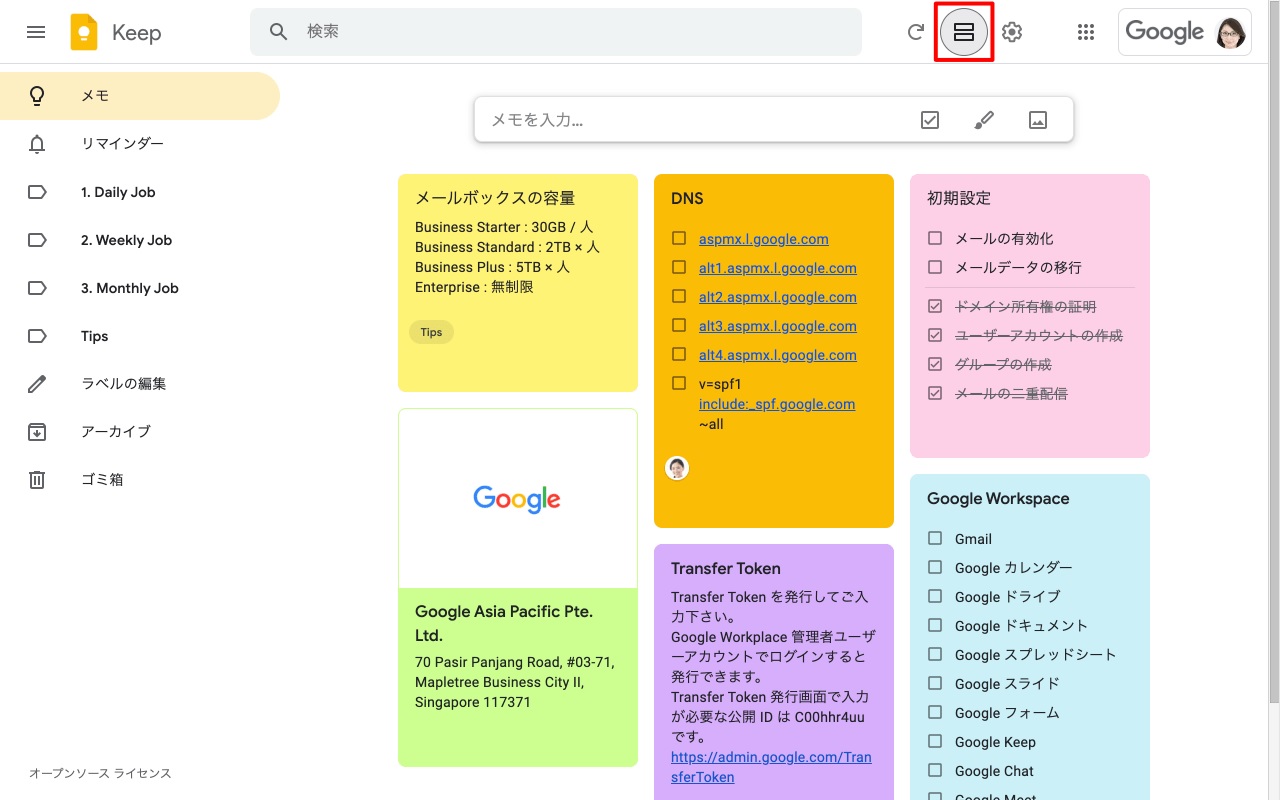
Task: Check the aspmx.l.google.com item
Action: [x=679, y=239]
